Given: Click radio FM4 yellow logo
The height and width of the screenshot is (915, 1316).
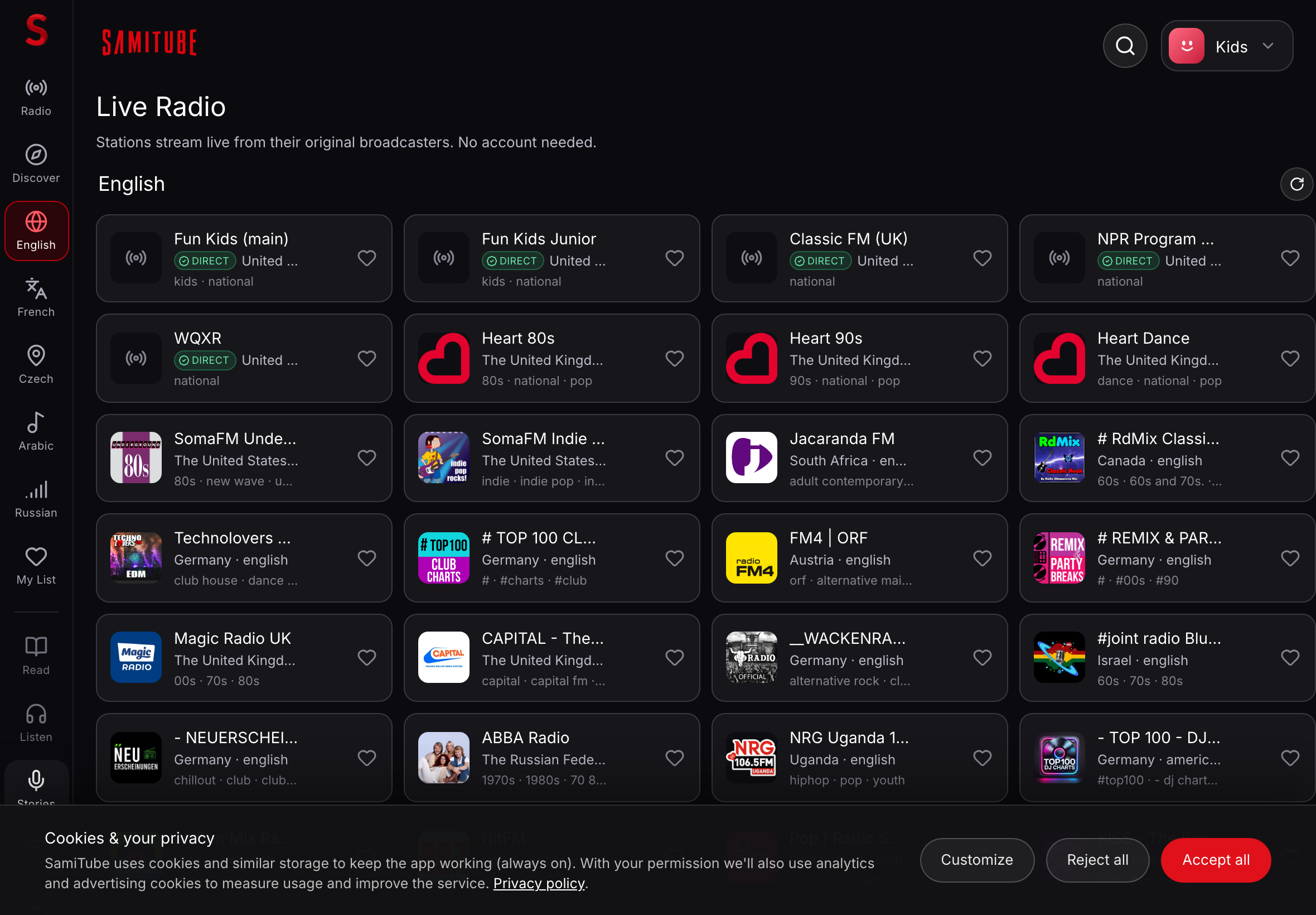Looking at the screenshot, I should (751, 558).
